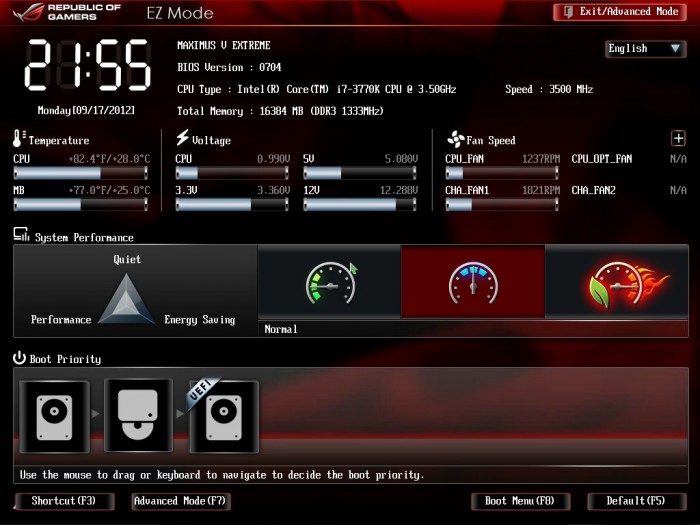The height and width of the screenshot is (525, 700).
Task: Click the date Monday[09/17/2012]
Action: 86,110
